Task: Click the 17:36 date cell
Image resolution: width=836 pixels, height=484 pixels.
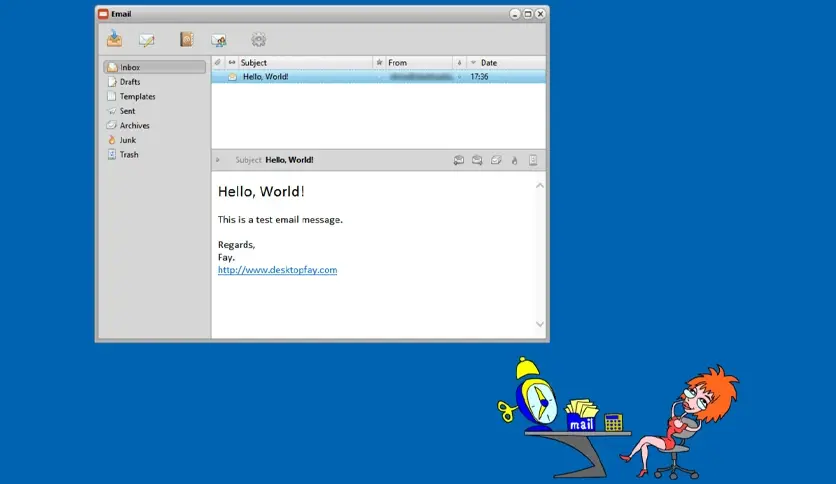Action: coord(479,77)
